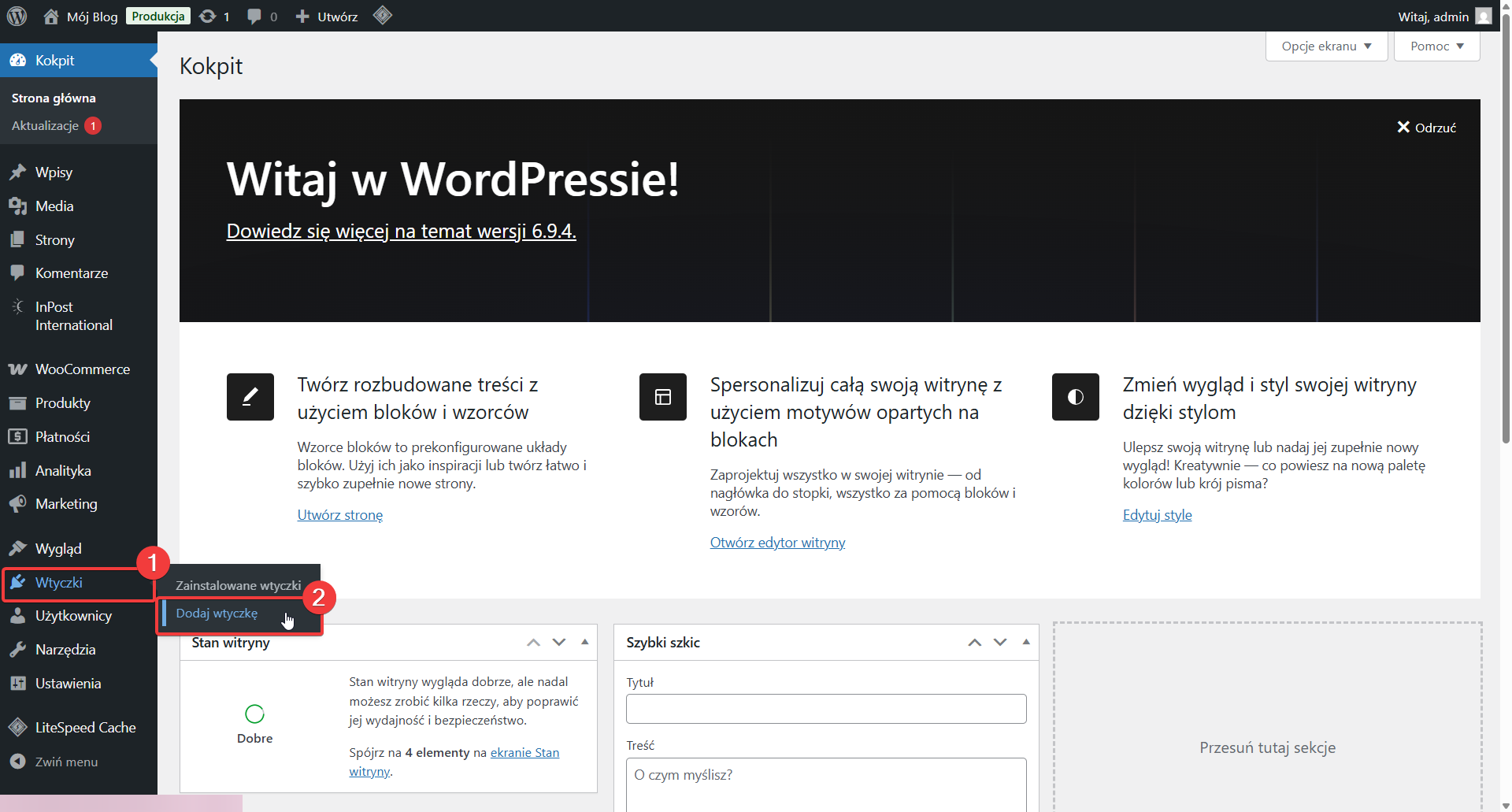Click the WooCommerce logo icon
Screen dimensions: 1512x812
[17, 369]
